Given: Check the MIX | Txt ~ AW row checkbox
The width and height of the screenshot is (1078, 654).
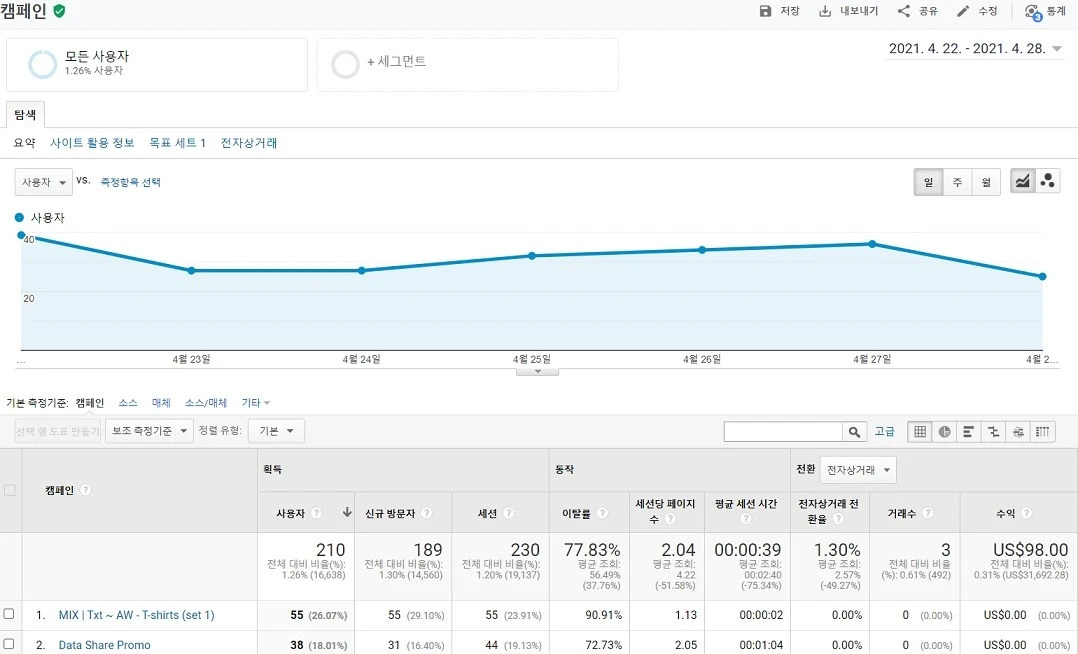Looking at the screenshot, I should 9,614.
